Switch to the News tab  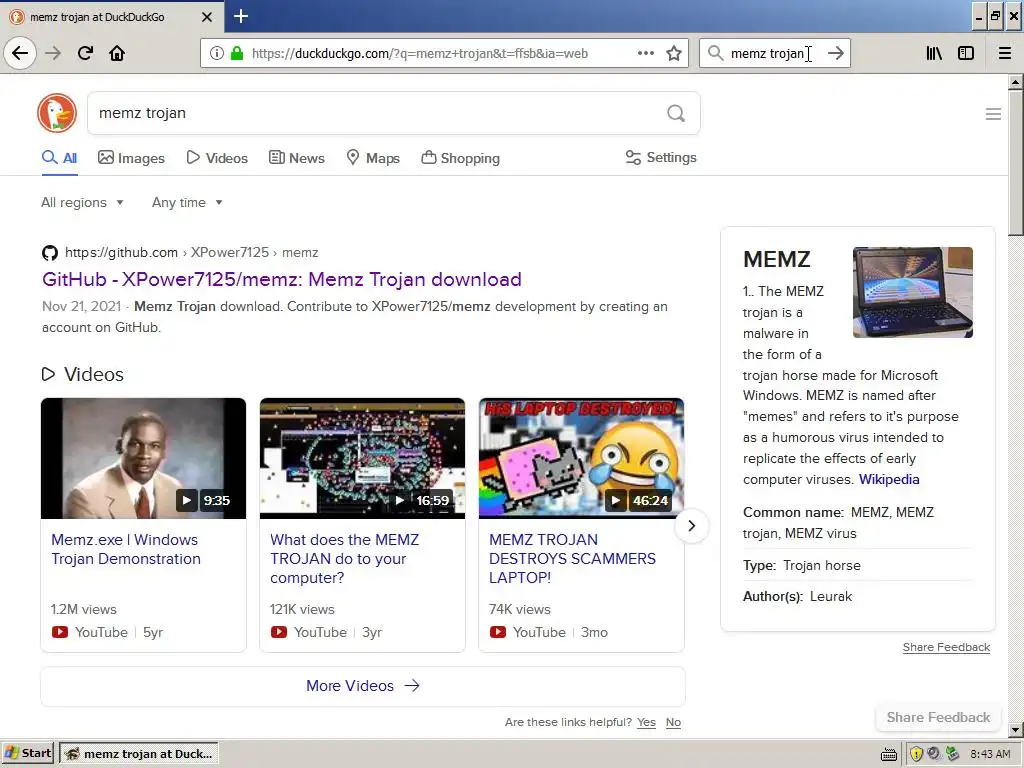[297, 158]
